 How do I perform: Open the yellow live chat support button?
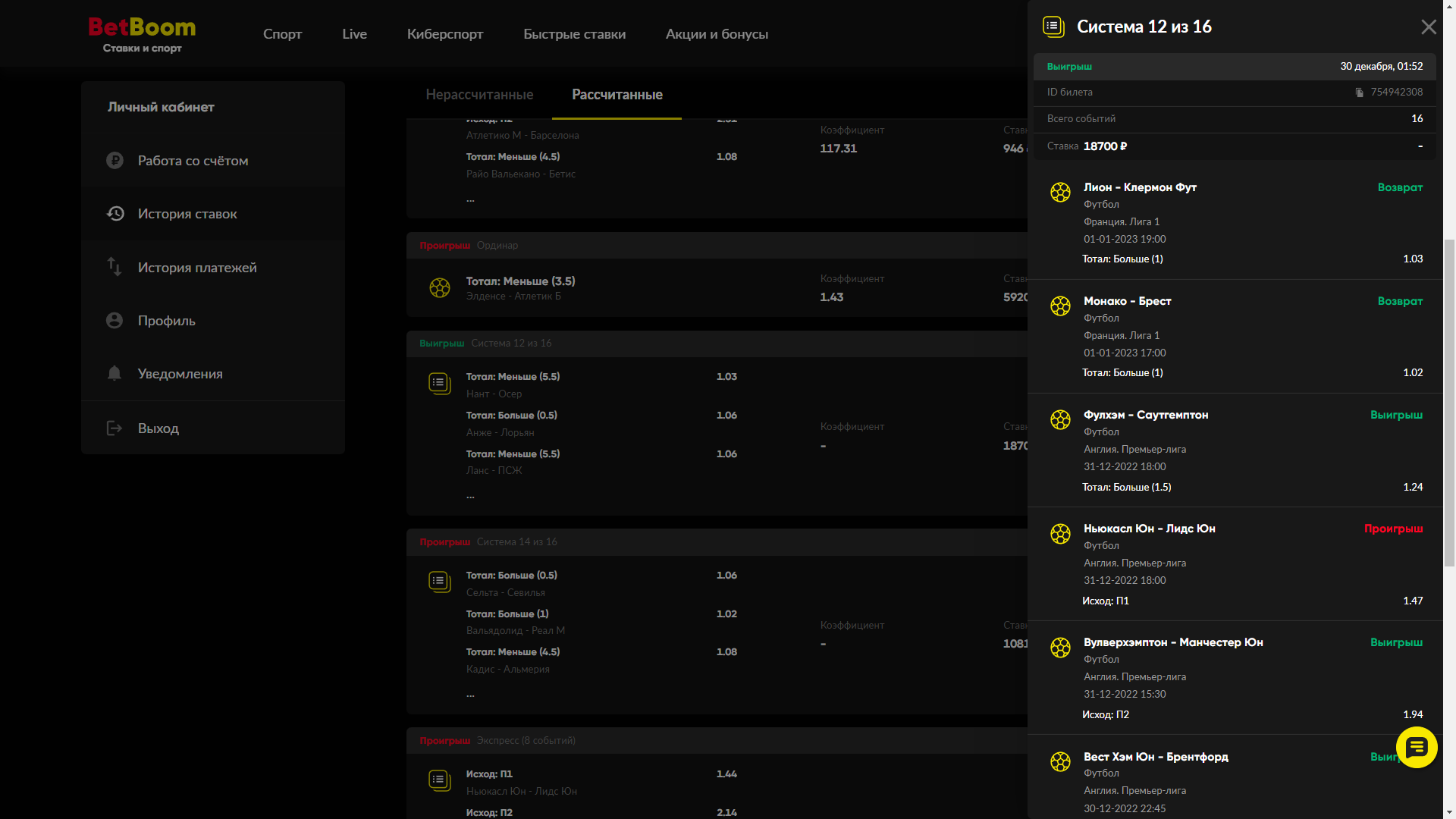pyautogui.click(x=1416, y=748)
